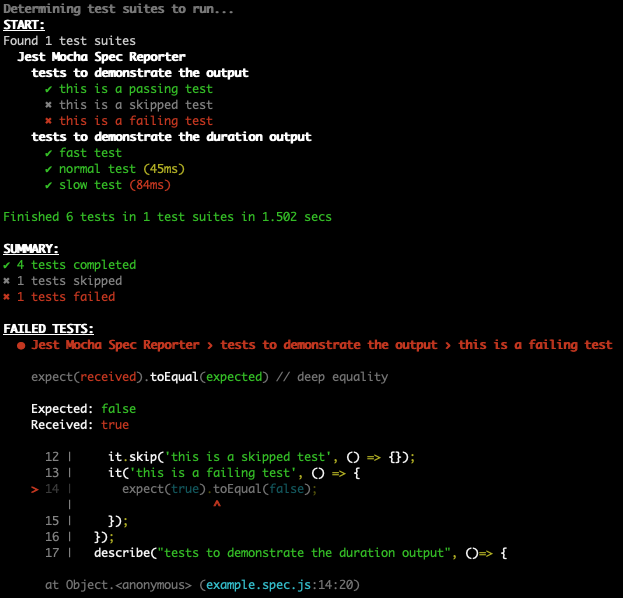Click the red failed test breadcrumb path line
Viewport: 623px width, 598px height.
coord(322,345)
